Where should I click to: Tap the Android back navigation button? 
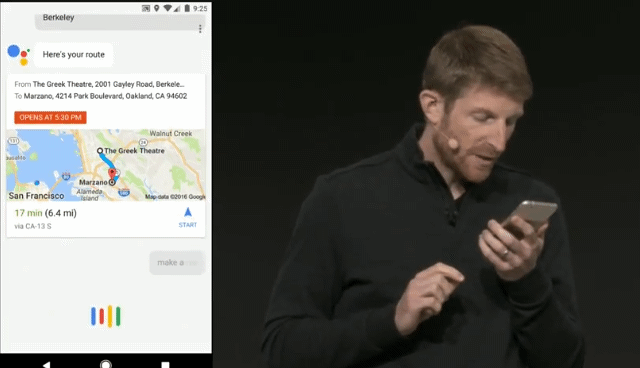[47, 364]
